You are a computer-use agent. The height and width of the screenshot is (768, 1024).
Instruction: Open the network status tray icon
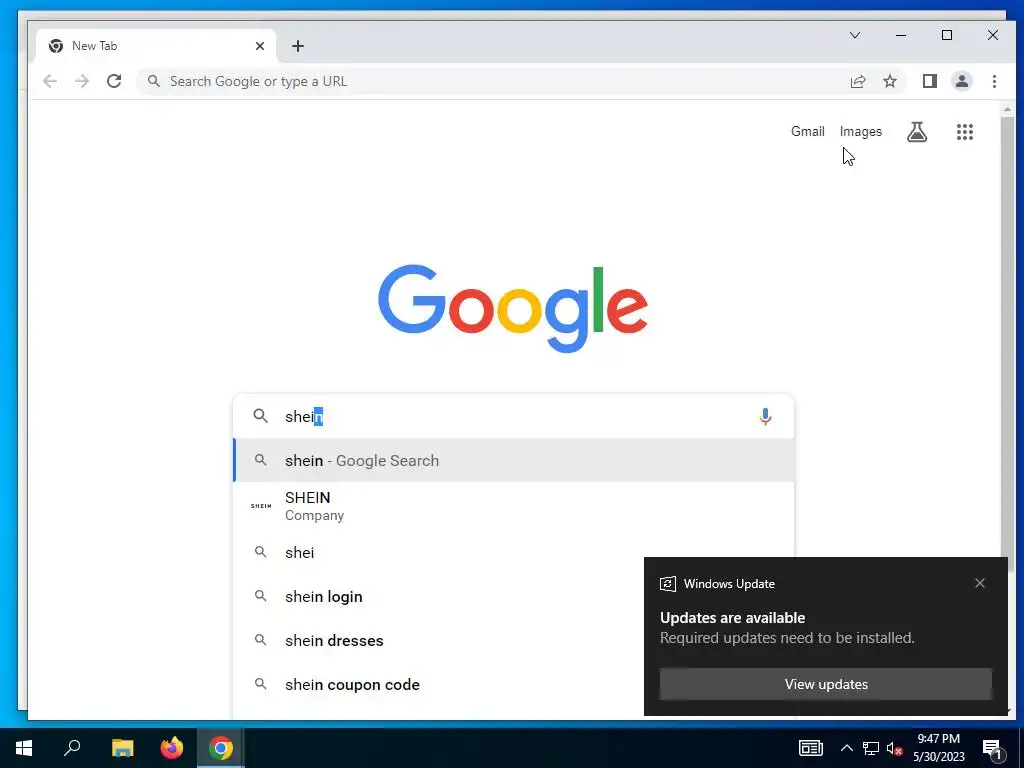point(871,748)
